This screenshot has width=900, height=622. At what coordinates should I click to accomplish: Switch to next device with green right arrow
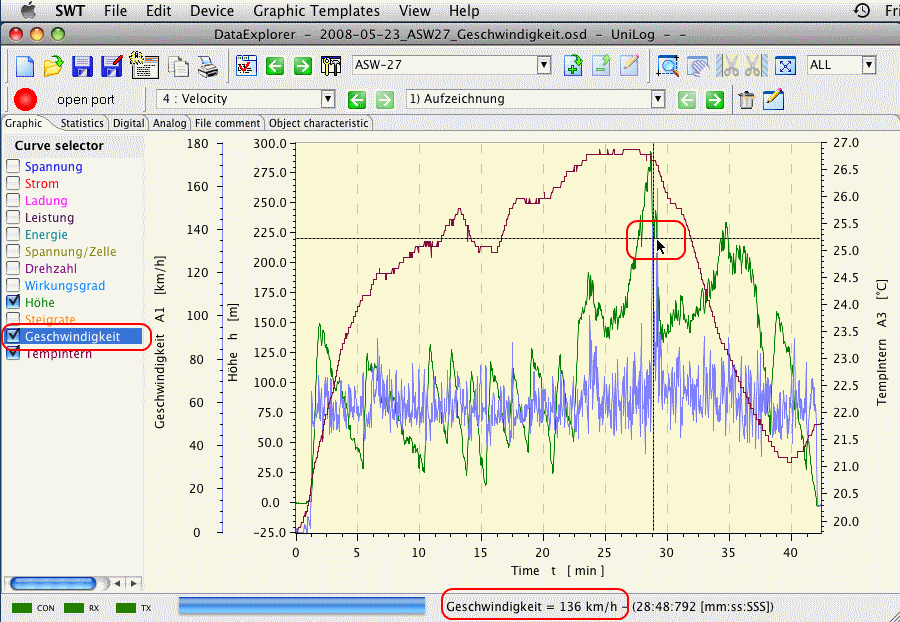[x=302, y=66]
